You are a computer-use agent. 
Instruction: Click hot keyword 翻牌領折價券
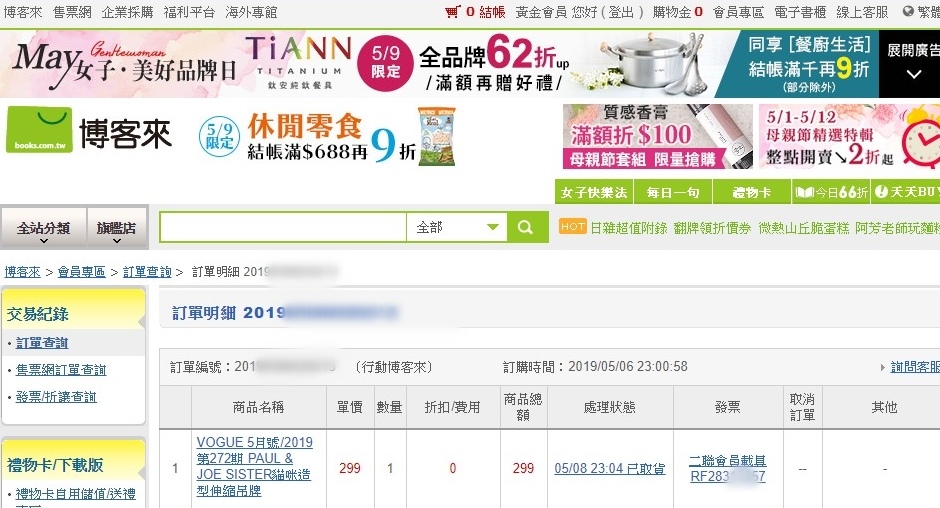[712, 228]
